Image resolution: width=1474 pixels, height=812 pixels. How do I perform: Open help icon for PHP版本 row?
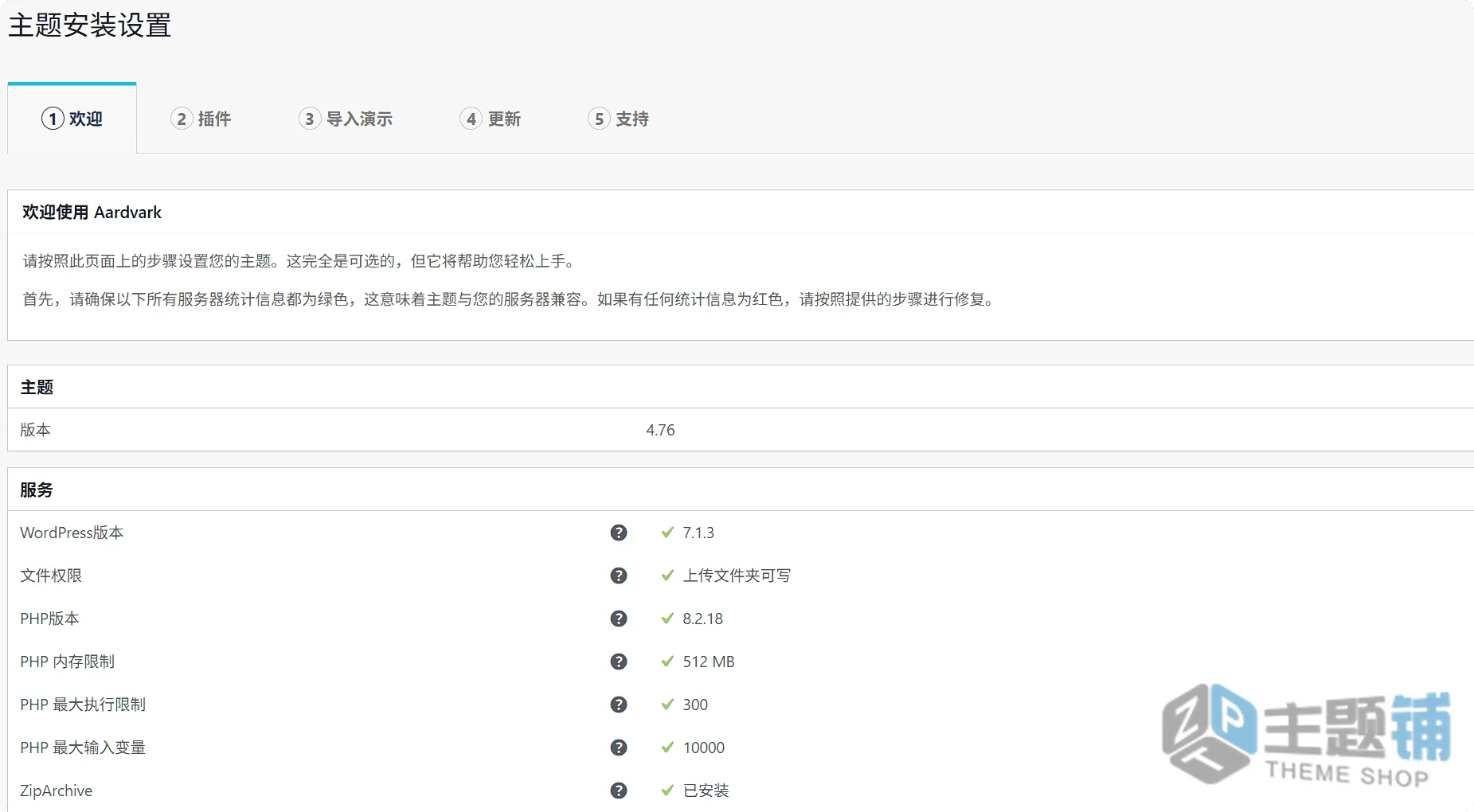coord(619,619)
